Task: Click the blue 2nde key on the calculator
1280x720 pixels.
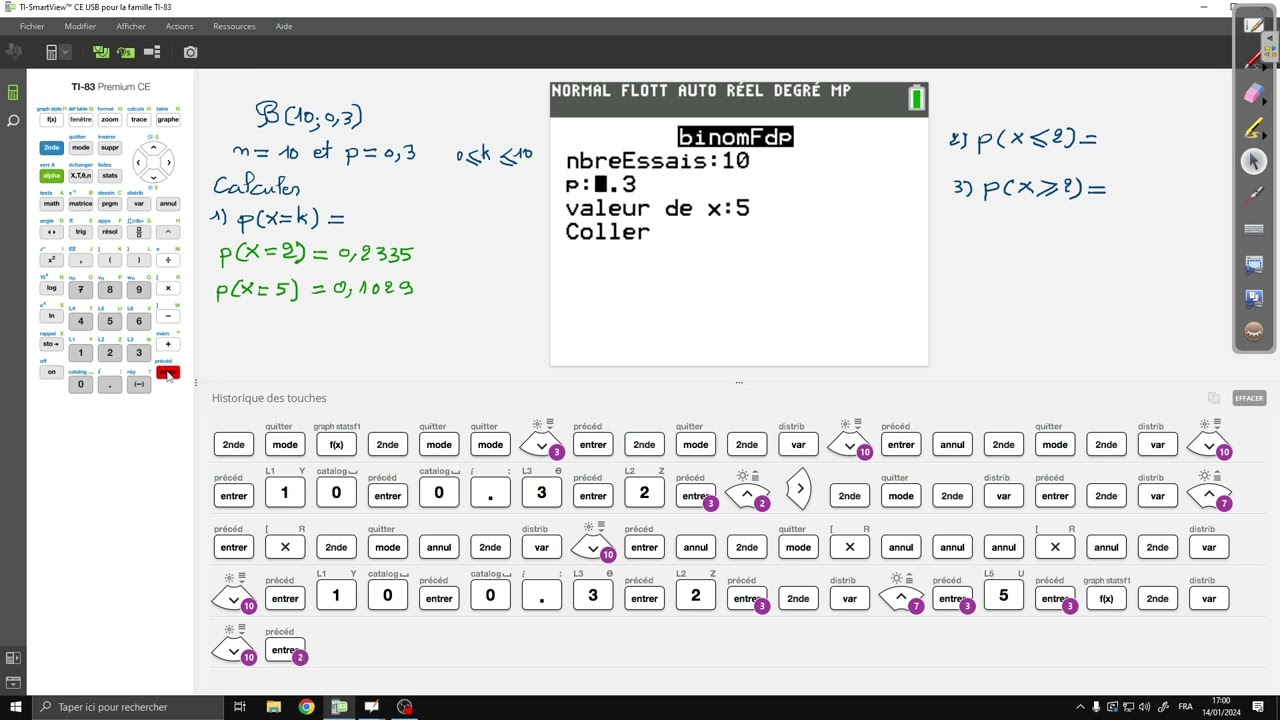Action: coord(51,148)
